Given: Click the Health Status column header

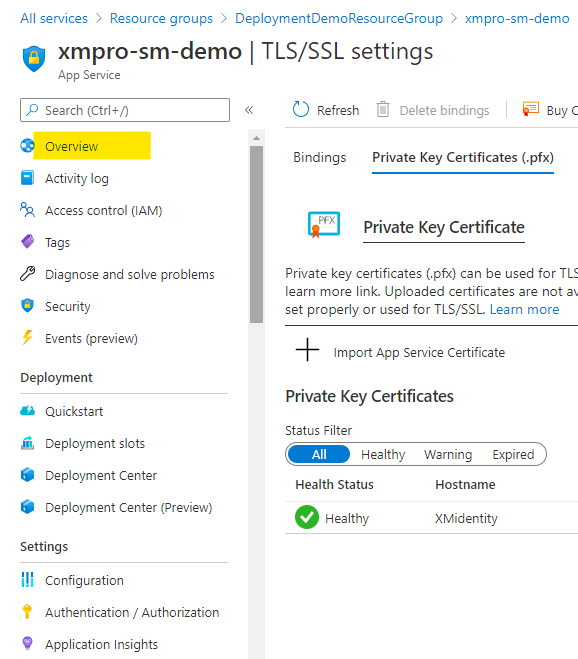Looking at the screenshot, I should coord(334,484).
